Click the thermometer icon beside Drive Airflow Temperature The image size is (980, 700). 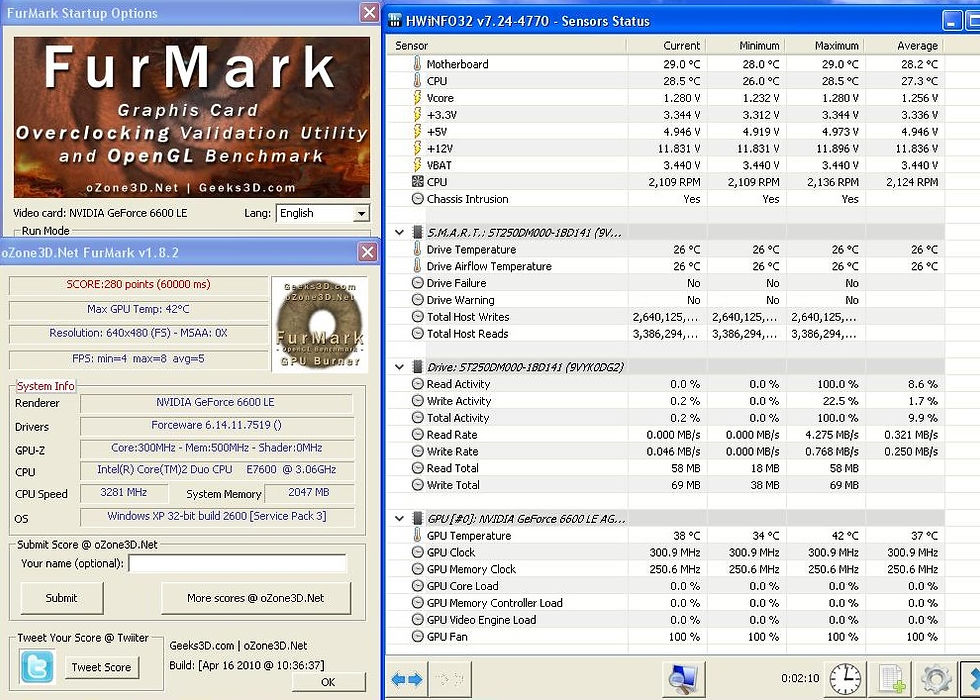(417, 266)
